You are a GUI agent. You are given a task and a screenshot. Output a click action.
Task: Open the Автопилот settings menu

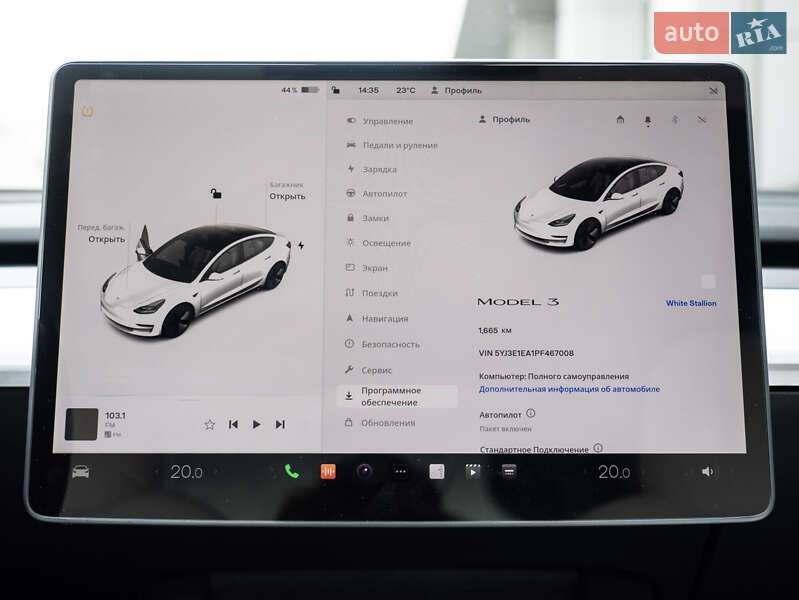377,194
